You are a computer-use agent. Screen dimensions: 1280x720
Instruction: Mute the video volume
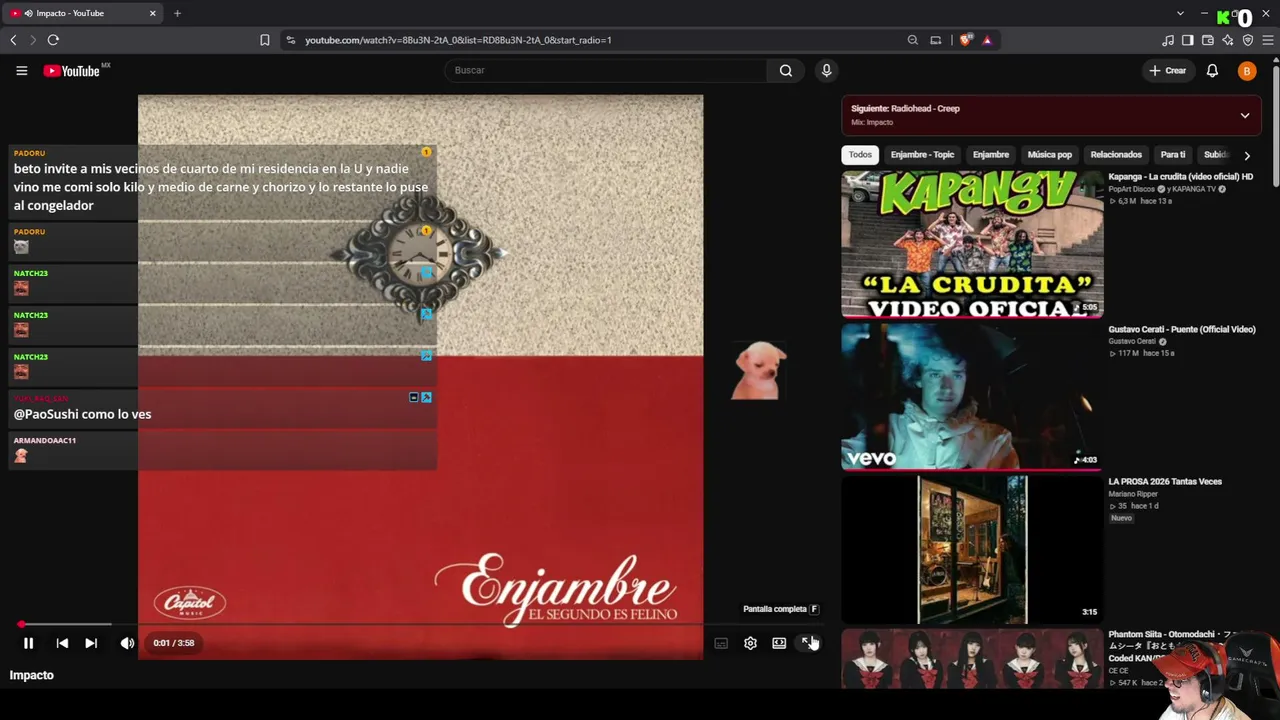pyautogui.click(x=127, y=643)
